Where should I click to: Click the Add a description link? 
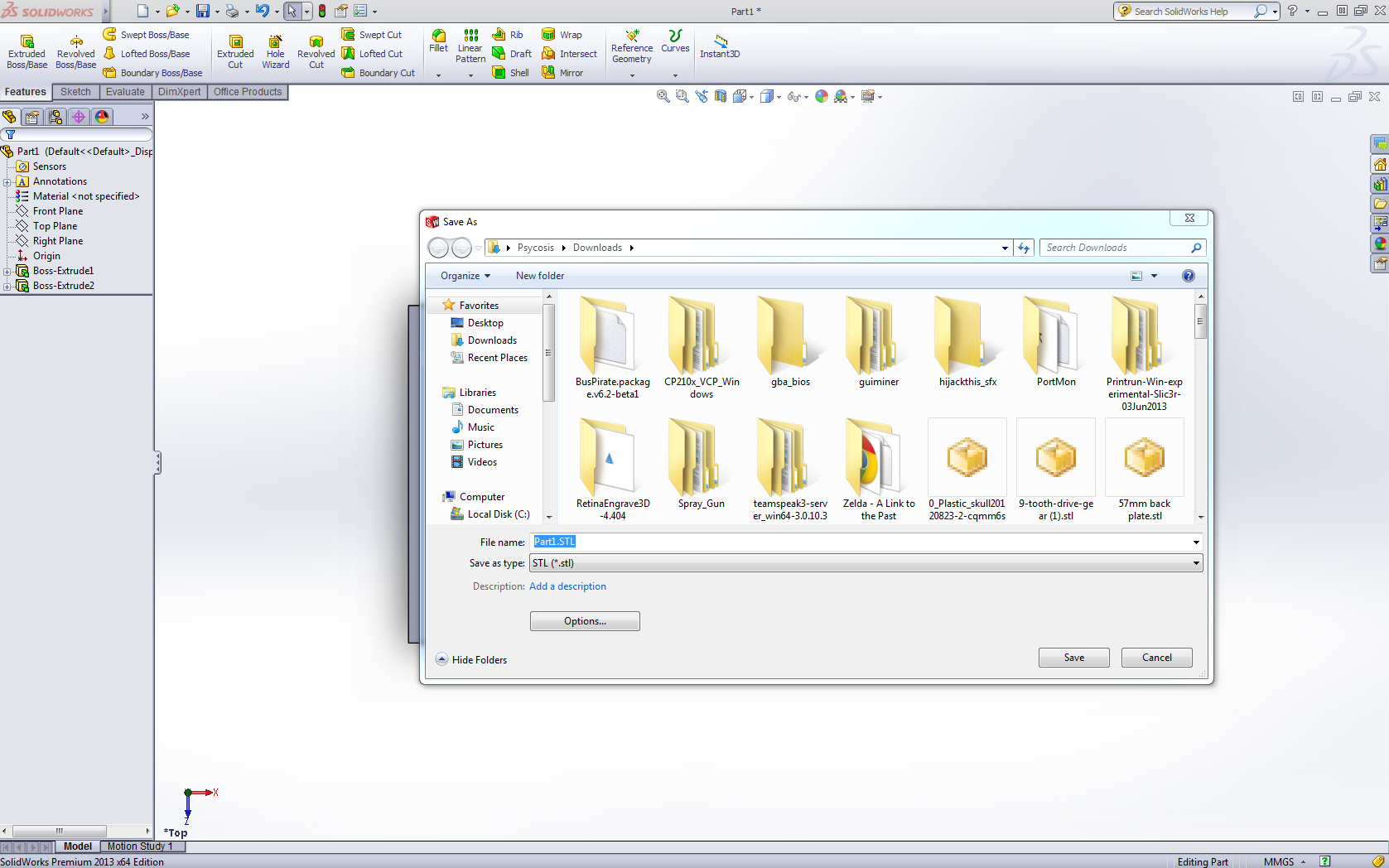[x=567, y=586]
